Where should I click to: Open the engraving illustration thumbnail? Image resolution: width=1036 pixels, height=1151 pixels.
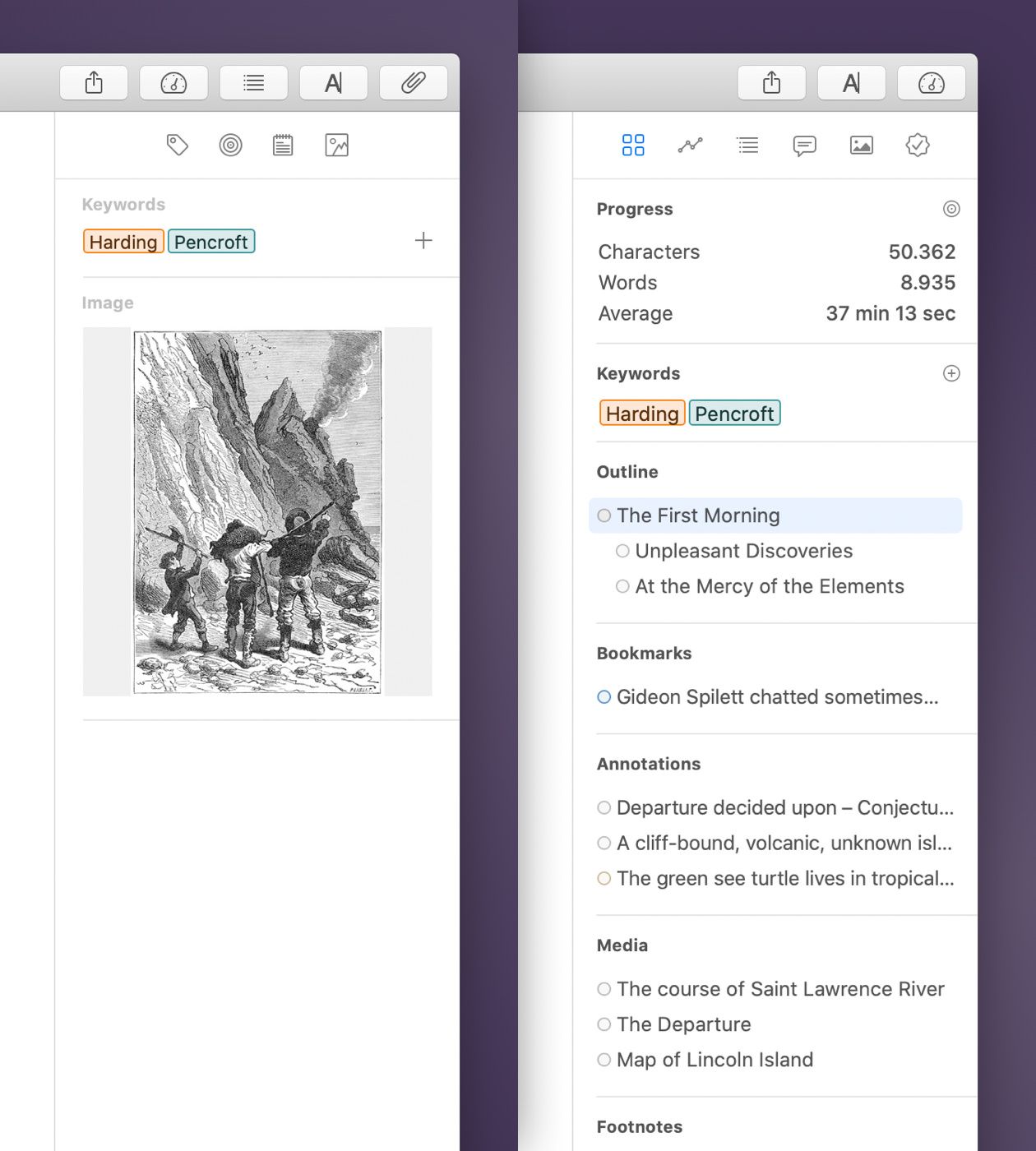point(257,511)
